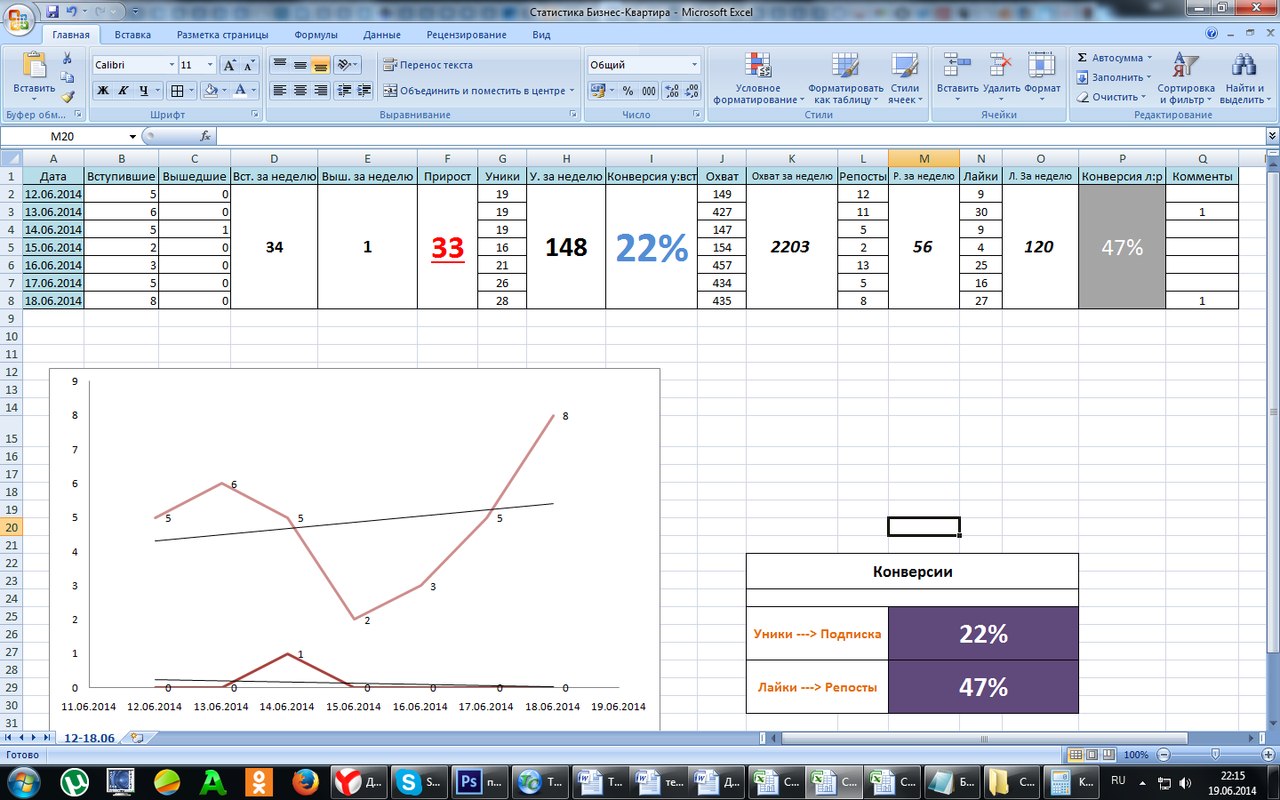
Task: Click the formula bar input field
Action: (740, 136)
